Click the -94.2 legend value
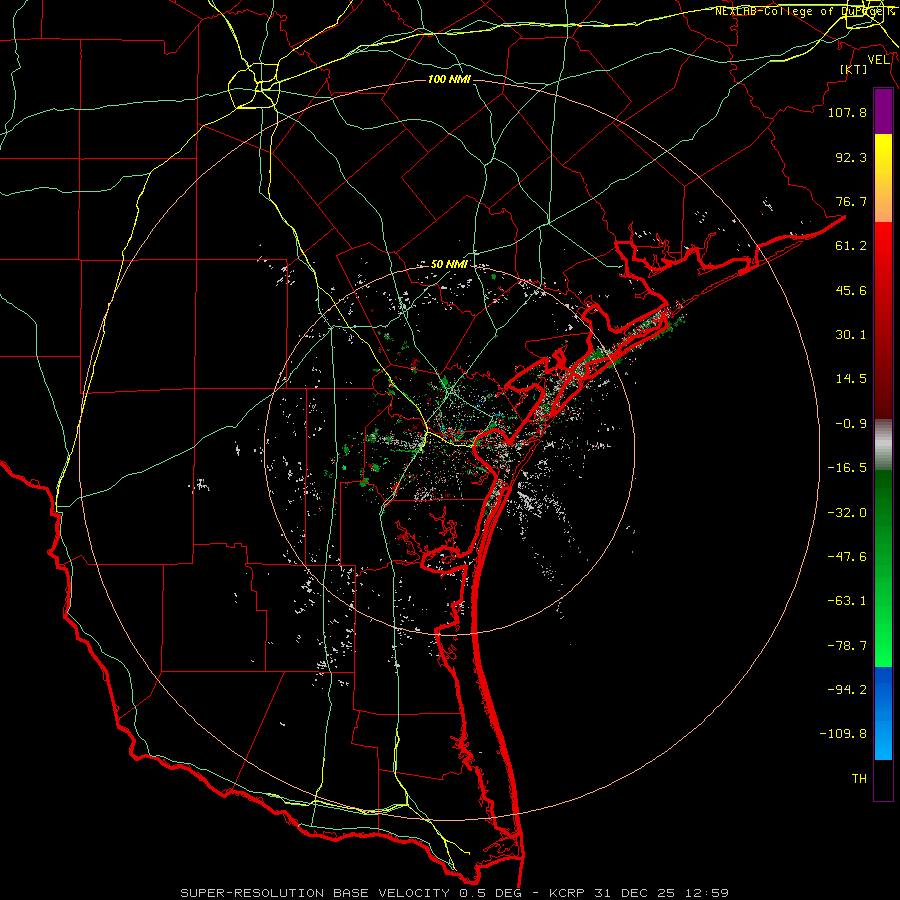Viewport: 900px width, 900px height. [847, 690]
